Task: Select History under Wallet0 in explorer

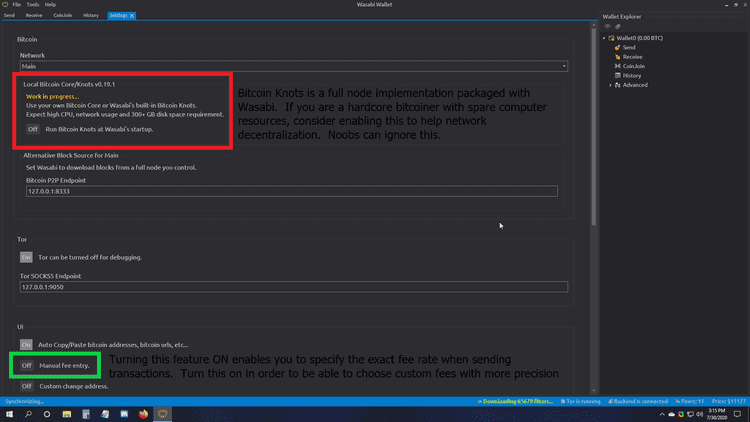Action: [x=632, y=76]
